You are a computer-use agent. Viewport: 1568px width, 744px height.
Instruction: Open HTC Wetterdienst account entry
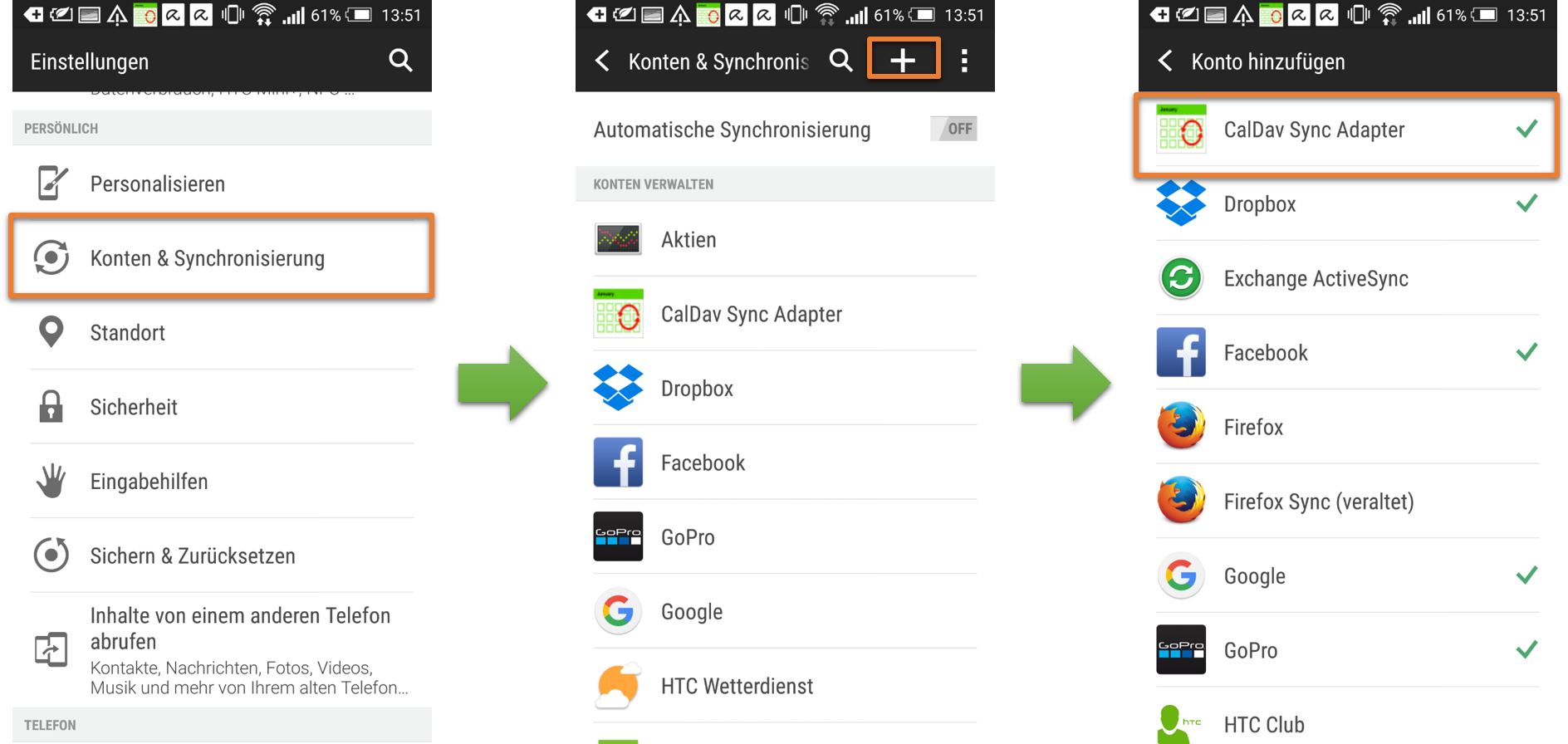point(785,686)
